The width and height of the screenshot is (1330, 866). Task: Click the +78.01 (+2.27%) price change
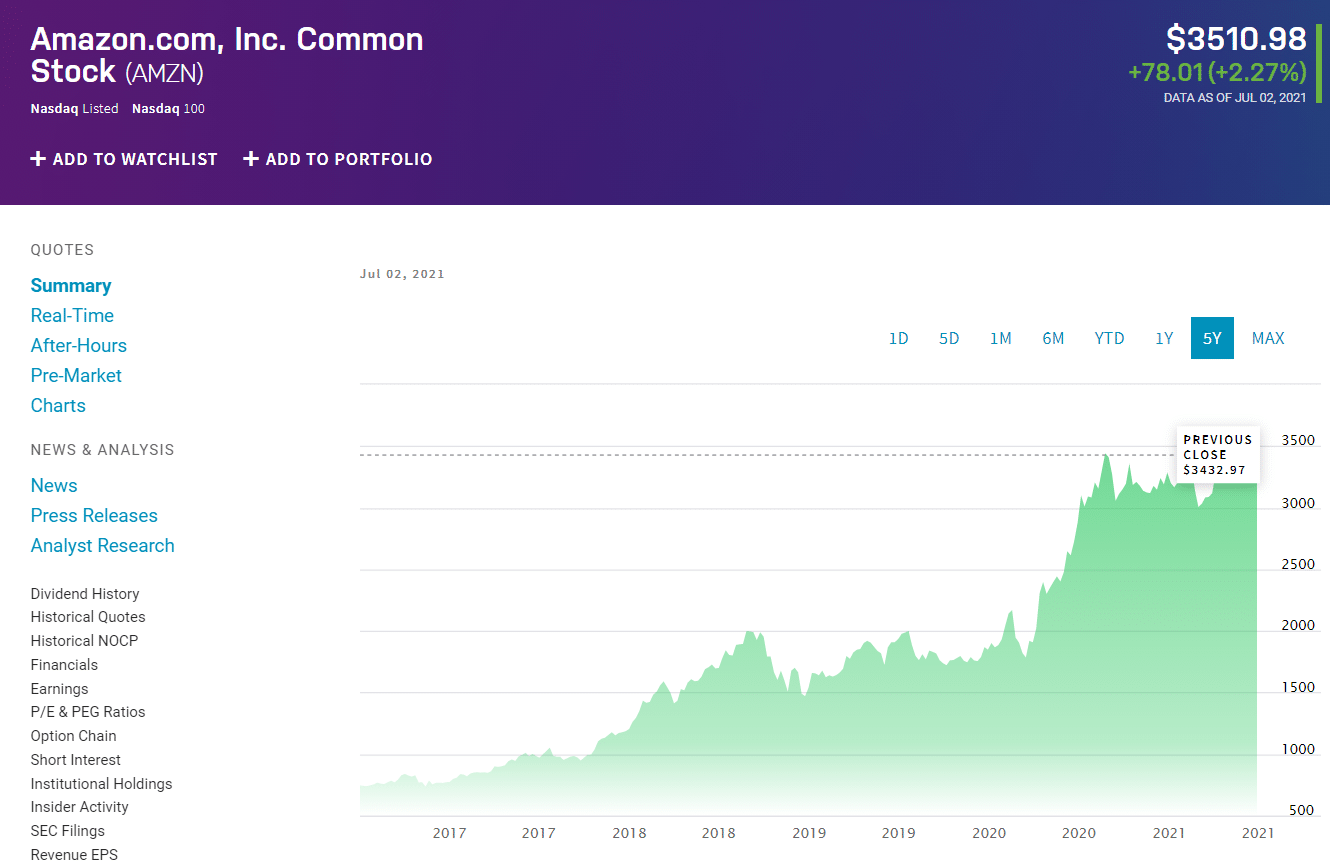click(1217, 72)
